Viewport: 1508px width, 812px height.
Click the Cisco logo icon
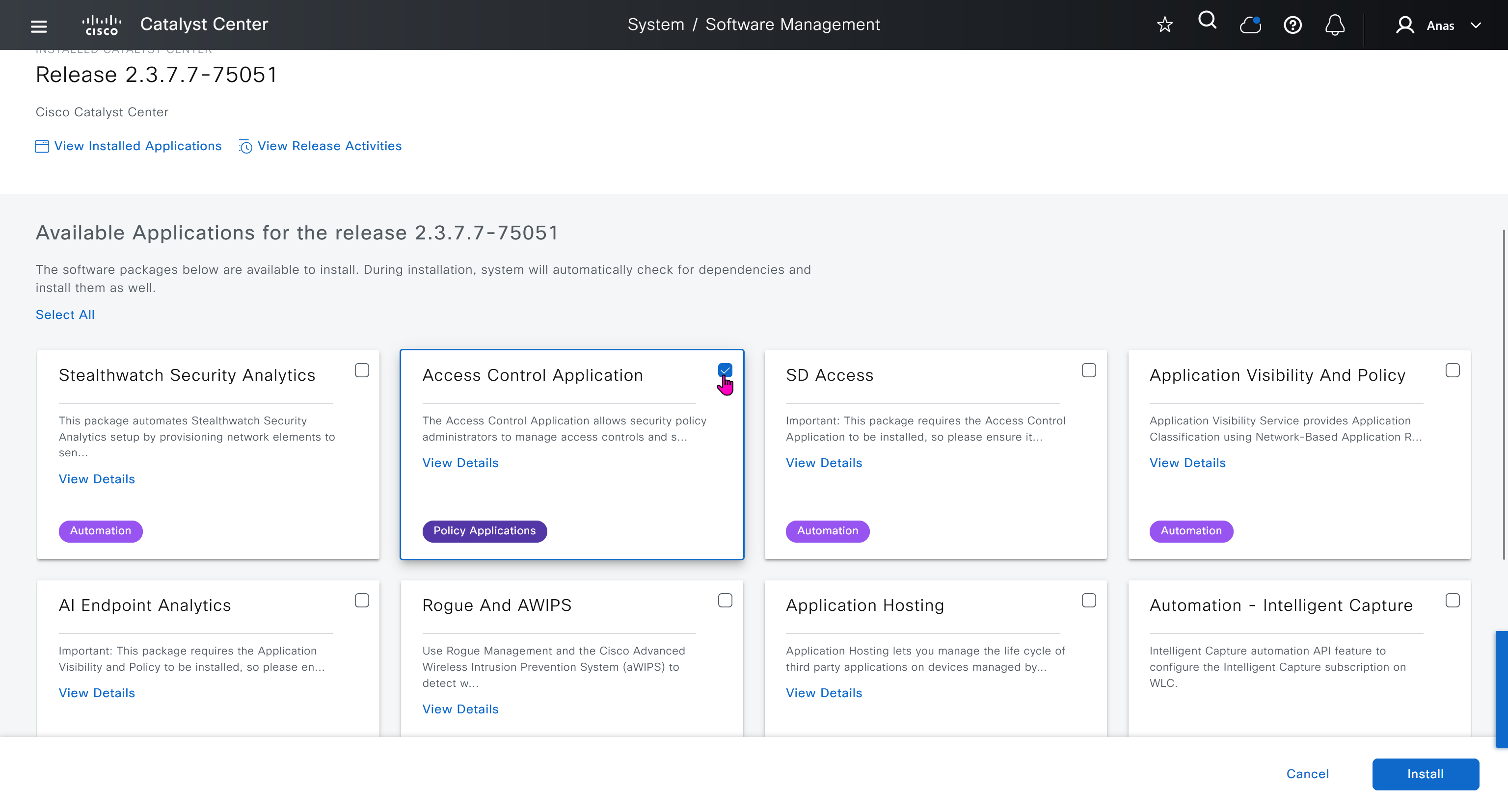point(101,25)
